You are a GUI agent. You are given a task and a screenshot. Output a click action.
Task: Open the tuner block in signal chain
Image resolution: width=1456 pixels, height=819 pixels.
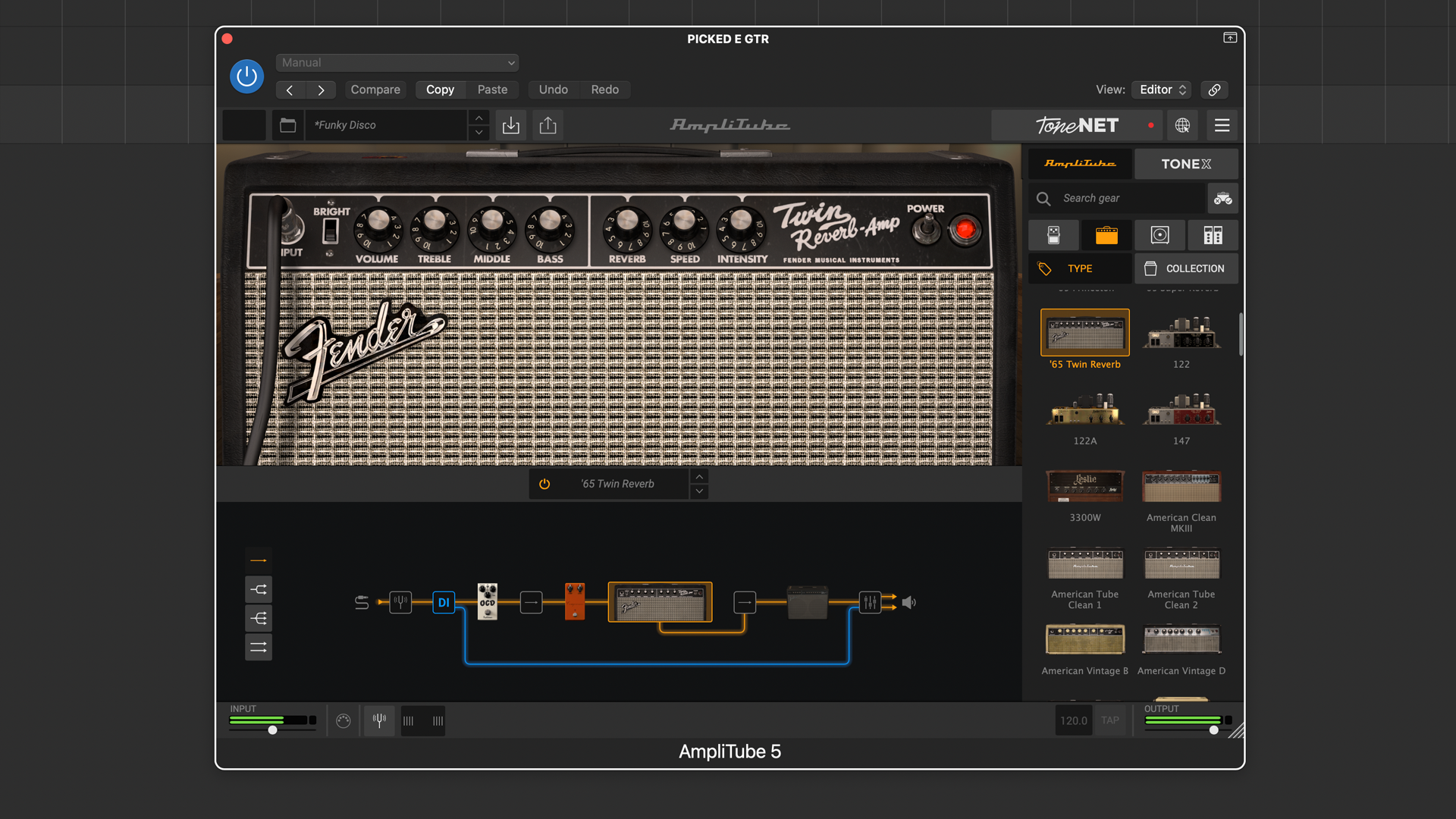(x=400, y=602)
